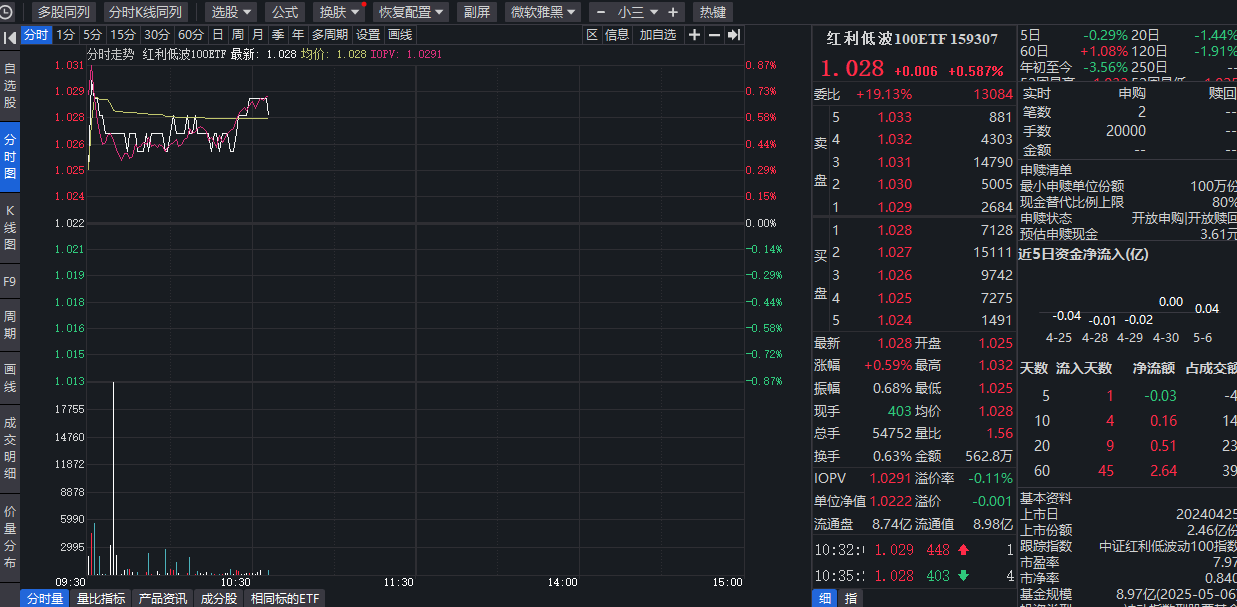Switch to the 15分 timeframe tab
Image resolution: width=1237 pixels, height=607 pixels.
[123, 35]
